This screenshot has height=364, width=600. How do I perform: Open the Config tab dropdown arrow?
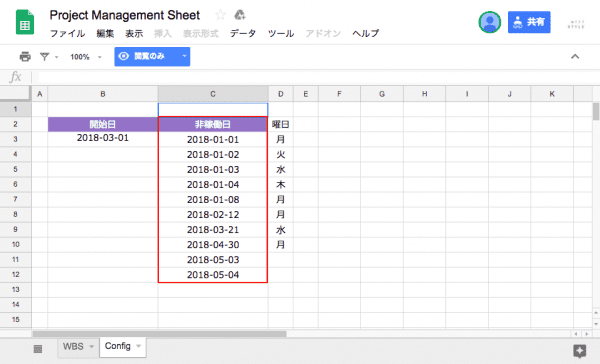pyautogui.click(x=139, y=346)
